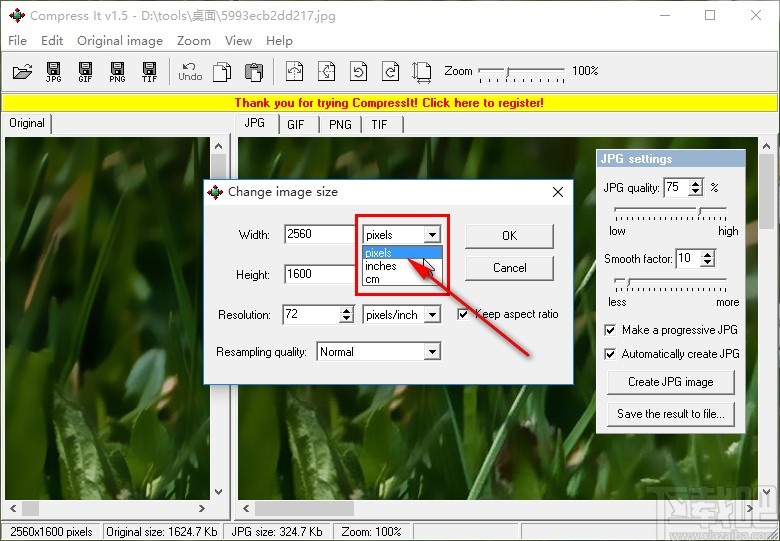The image size is (780, 541).
Task: Click the Resolution value field
Action: pyautogui.click(x=312, y=314)
